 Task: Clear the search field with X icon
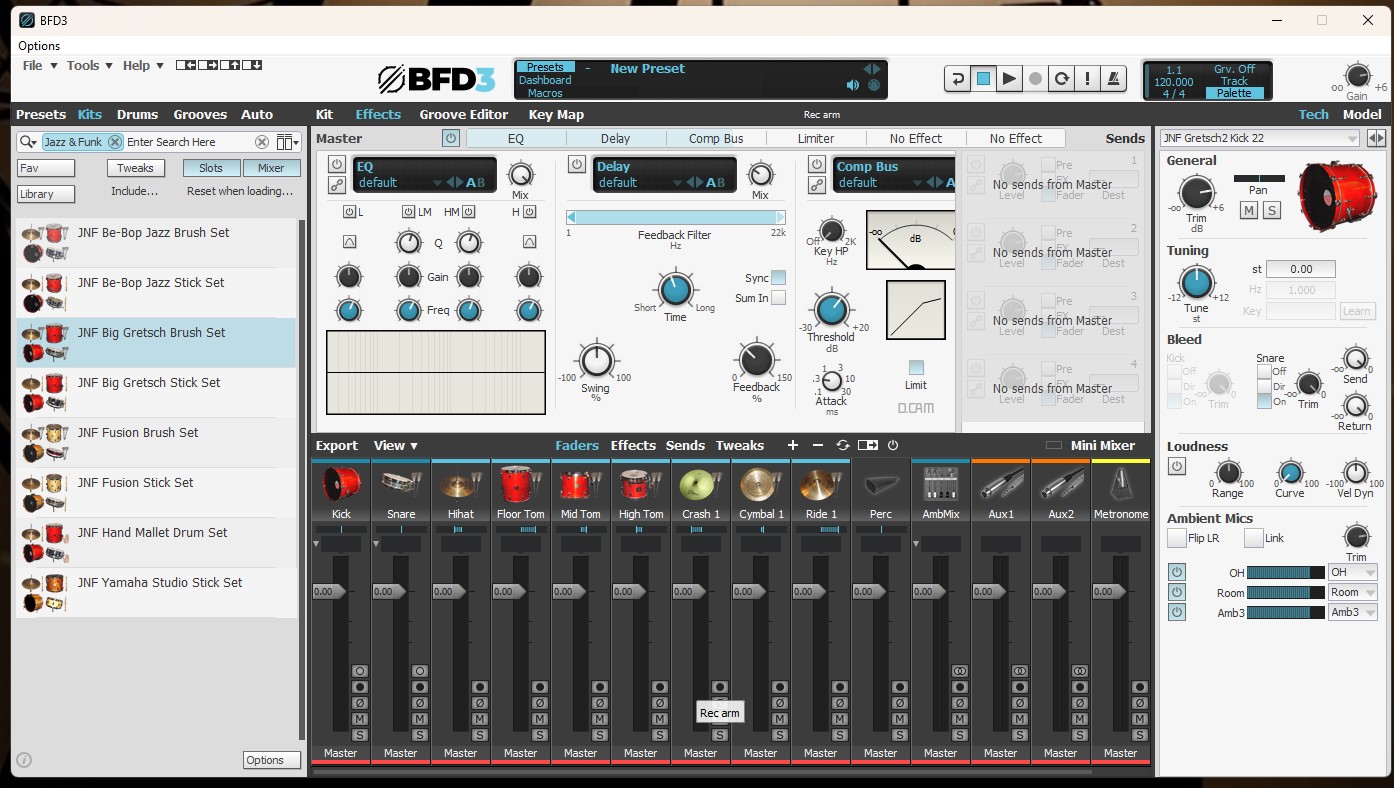point(262,142)
